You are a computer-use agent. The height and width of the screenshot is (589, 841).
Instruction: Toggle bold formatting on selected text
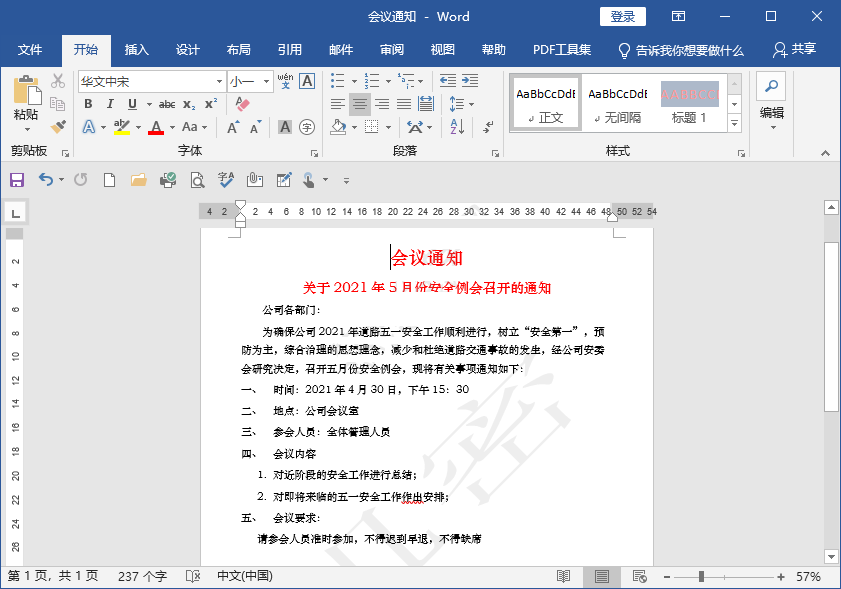pyautogui.click(x=88, y=104)
